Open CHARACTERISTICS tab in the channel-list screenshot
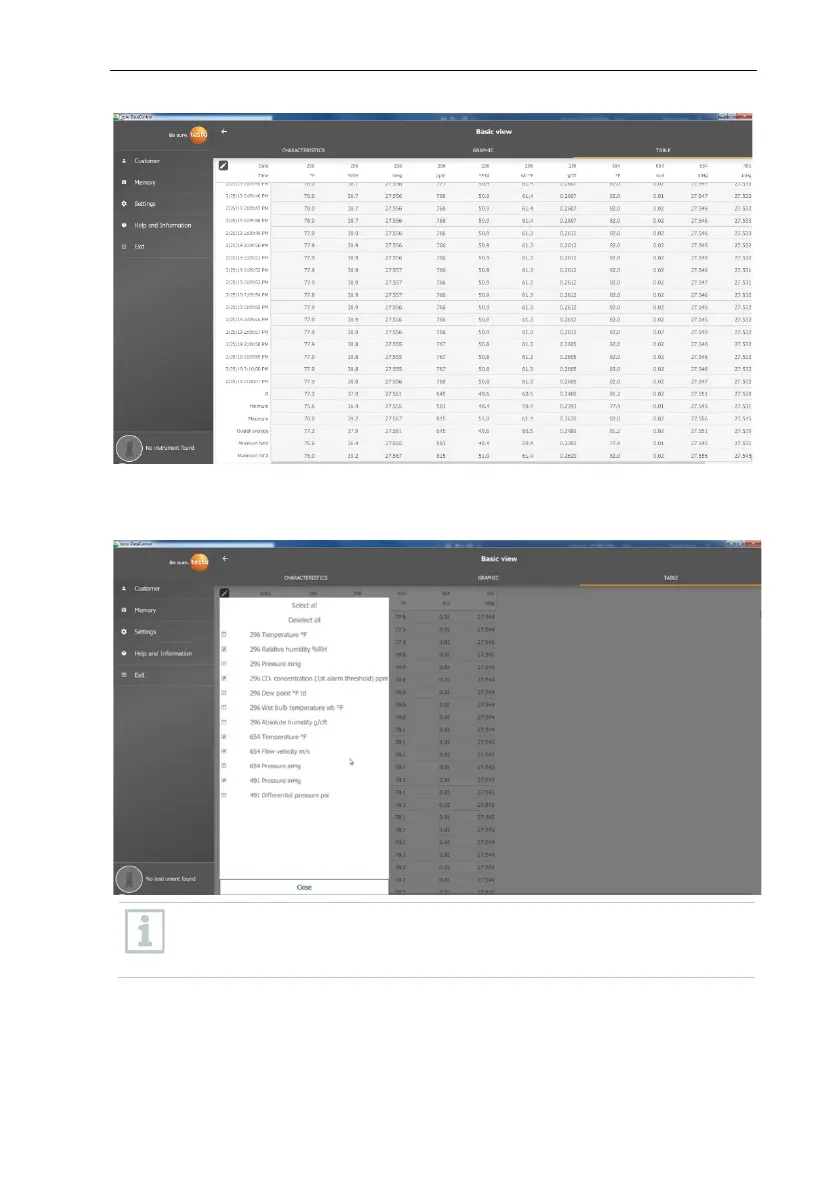The height and width of the screenshot is (1191, 839). [x=306, y=578]
